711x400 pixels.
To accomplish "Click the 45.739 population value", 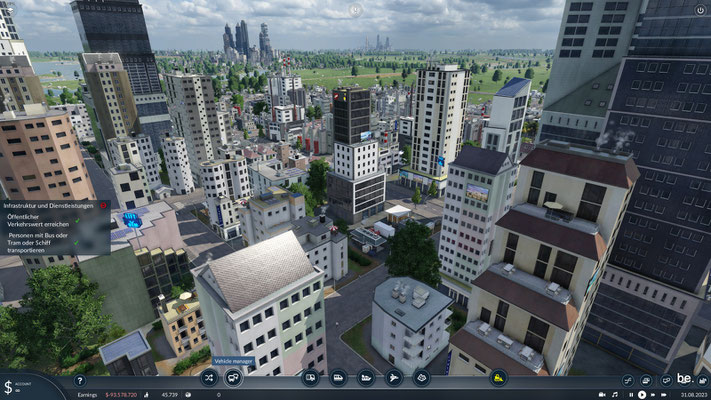I will pos(170,395).
